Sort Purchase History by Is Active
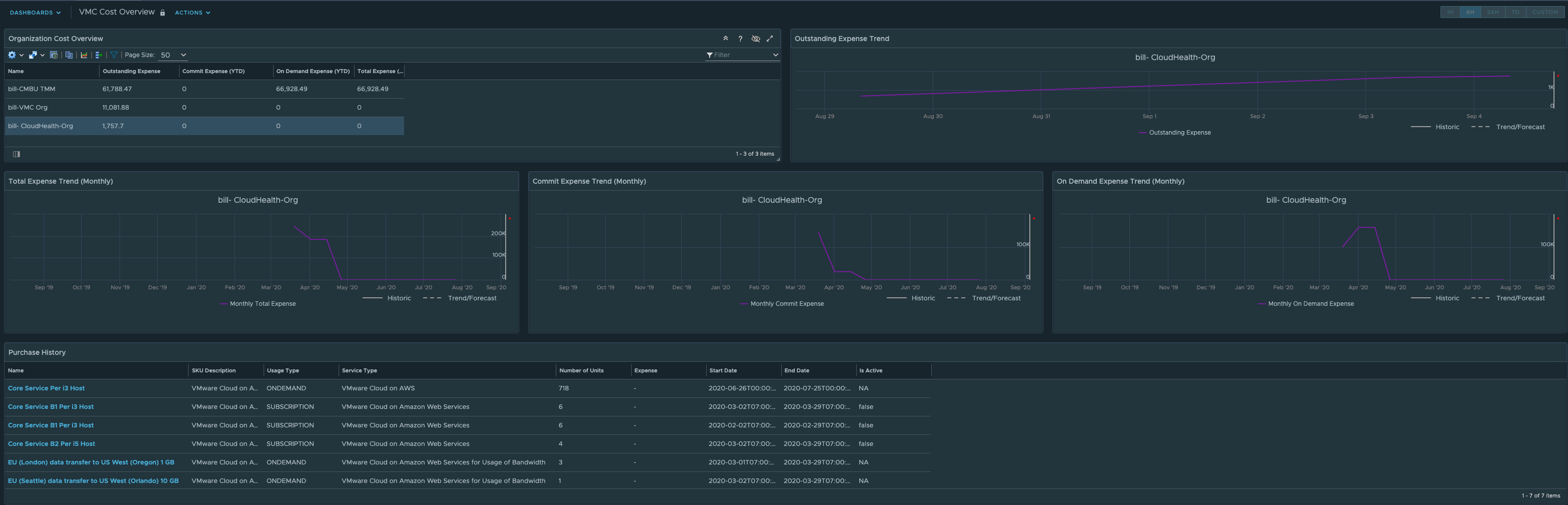Image resolution: width=1568 pixels, height=505 pixels. (x=870, y=370)
